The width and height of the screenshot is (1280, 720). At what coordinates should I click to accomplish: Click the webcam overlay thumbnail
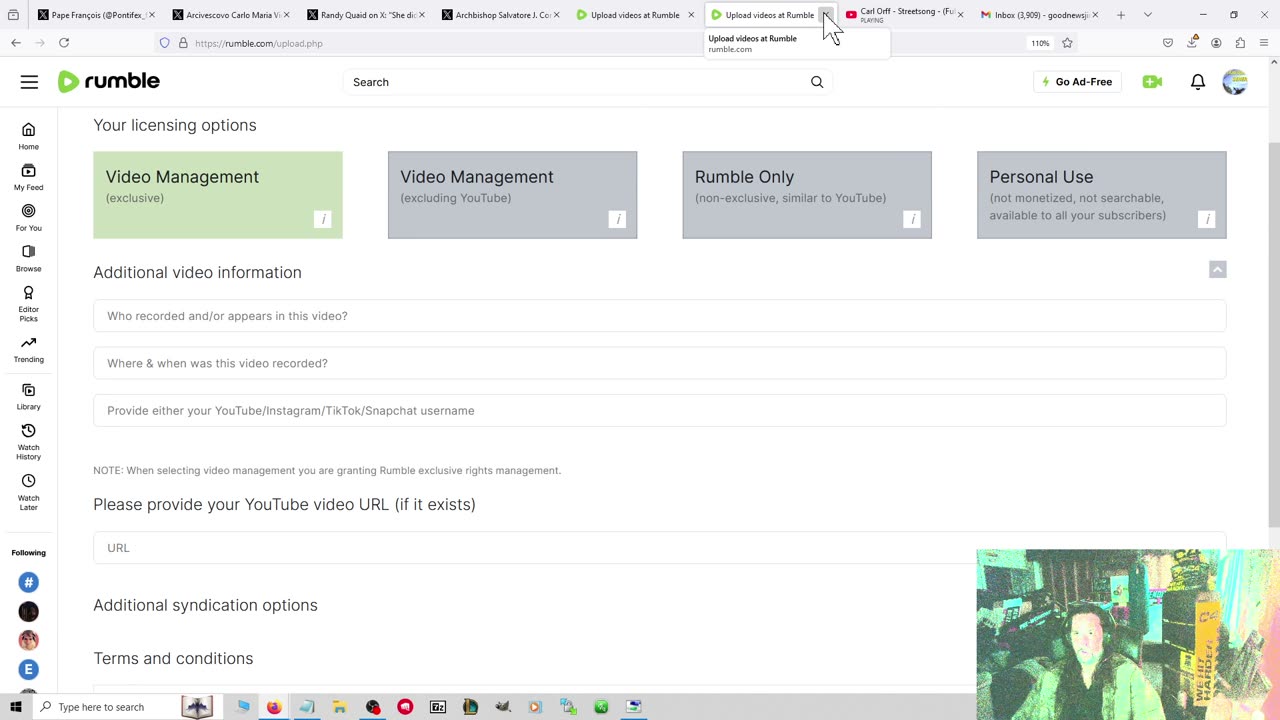click(x=1128, y=634)
